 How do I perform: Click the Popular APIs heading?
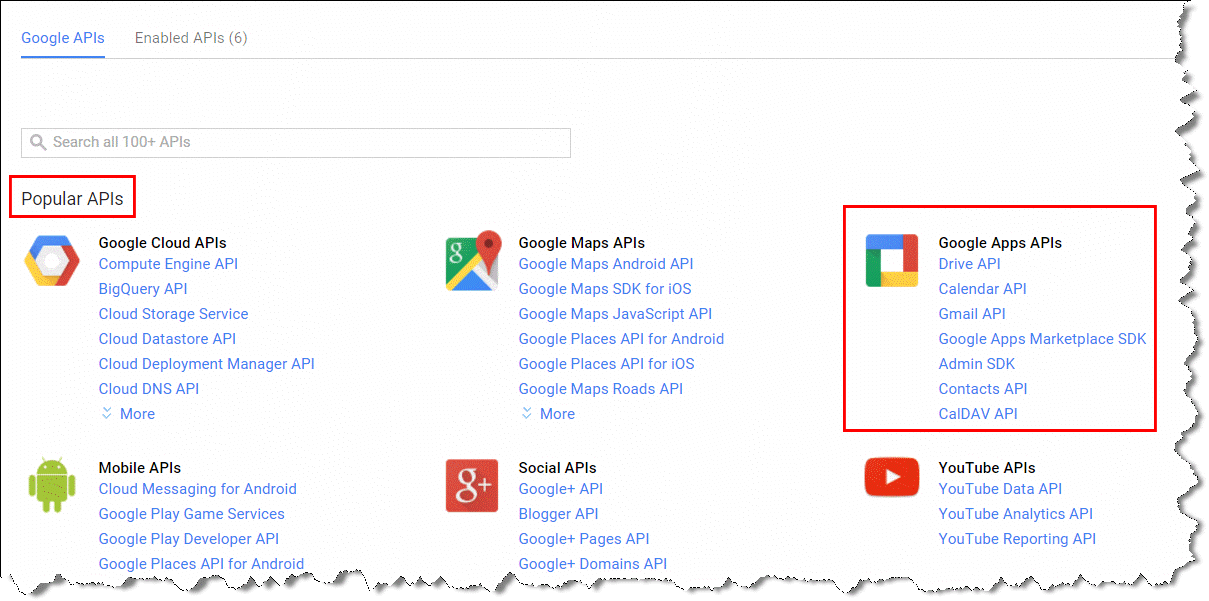point(73,199)
